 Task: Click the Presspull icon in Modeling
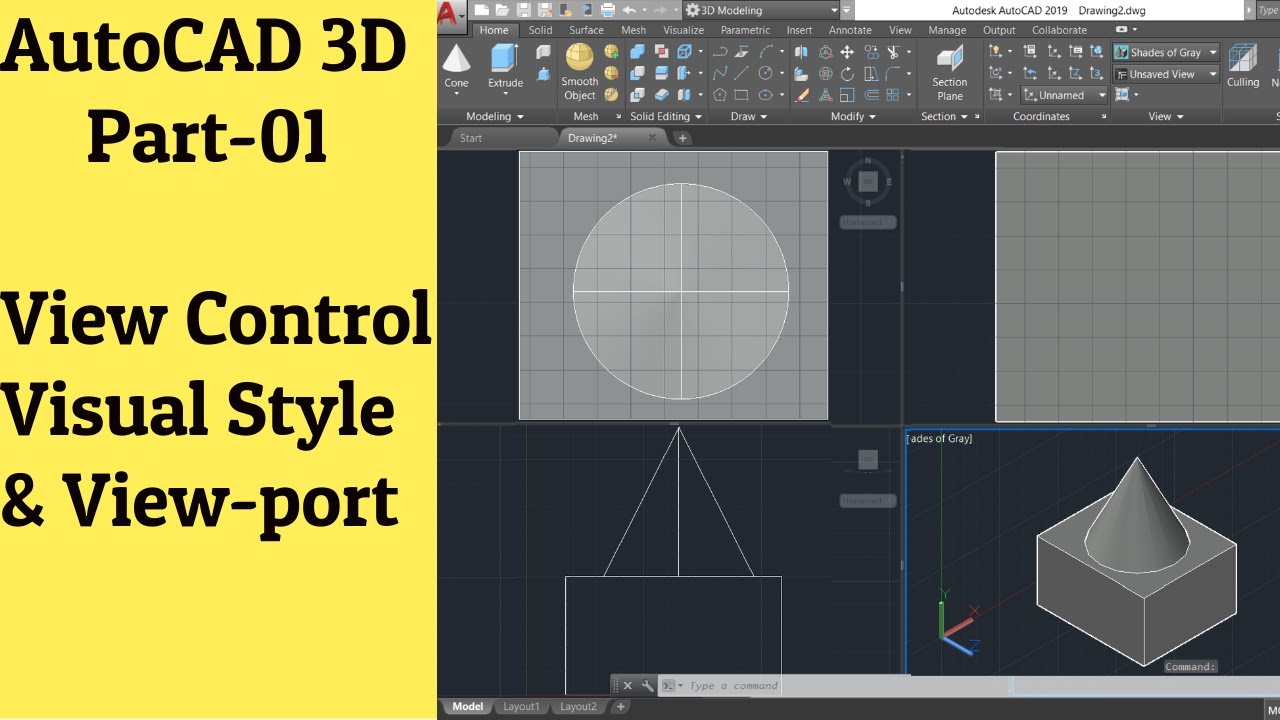click(x=543, y=74)
